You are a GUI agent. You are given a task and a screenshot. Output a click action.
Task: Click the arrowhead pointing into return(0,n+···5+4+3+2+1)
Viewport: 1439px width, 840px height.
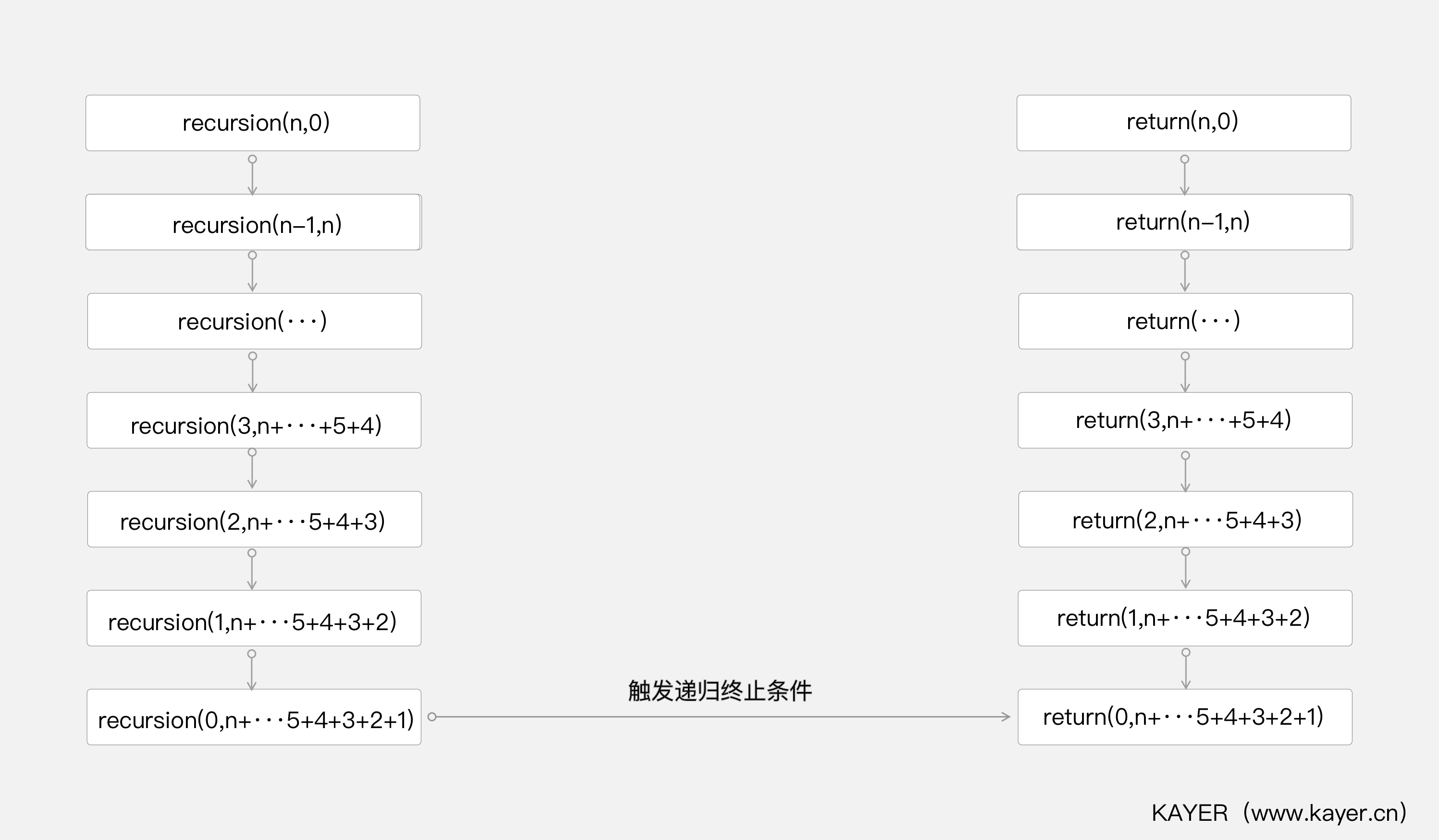[1006, 717]
